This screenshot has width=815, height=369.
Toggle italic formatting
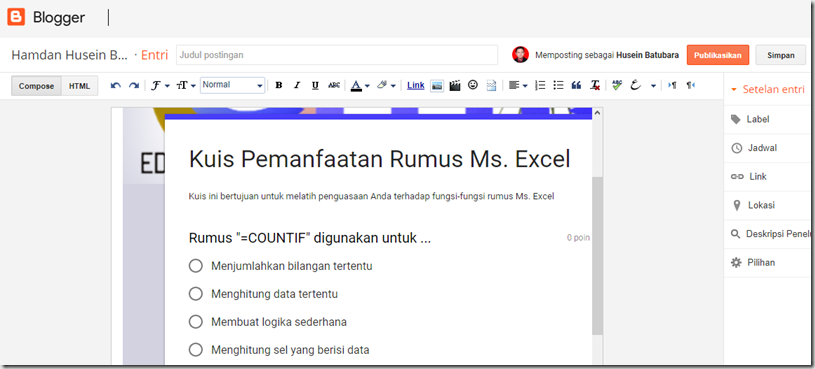tap(297, 86)
